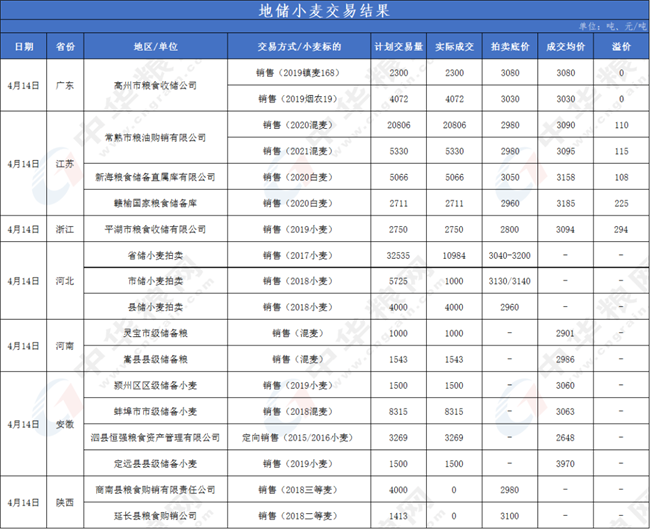Click the 省份 column header

[x=65, y=47]
